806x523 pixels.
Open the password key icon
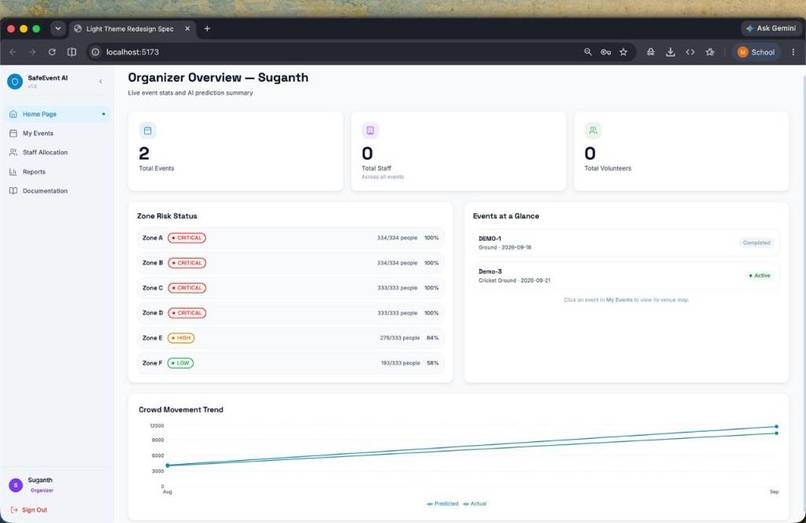[606, 52]
